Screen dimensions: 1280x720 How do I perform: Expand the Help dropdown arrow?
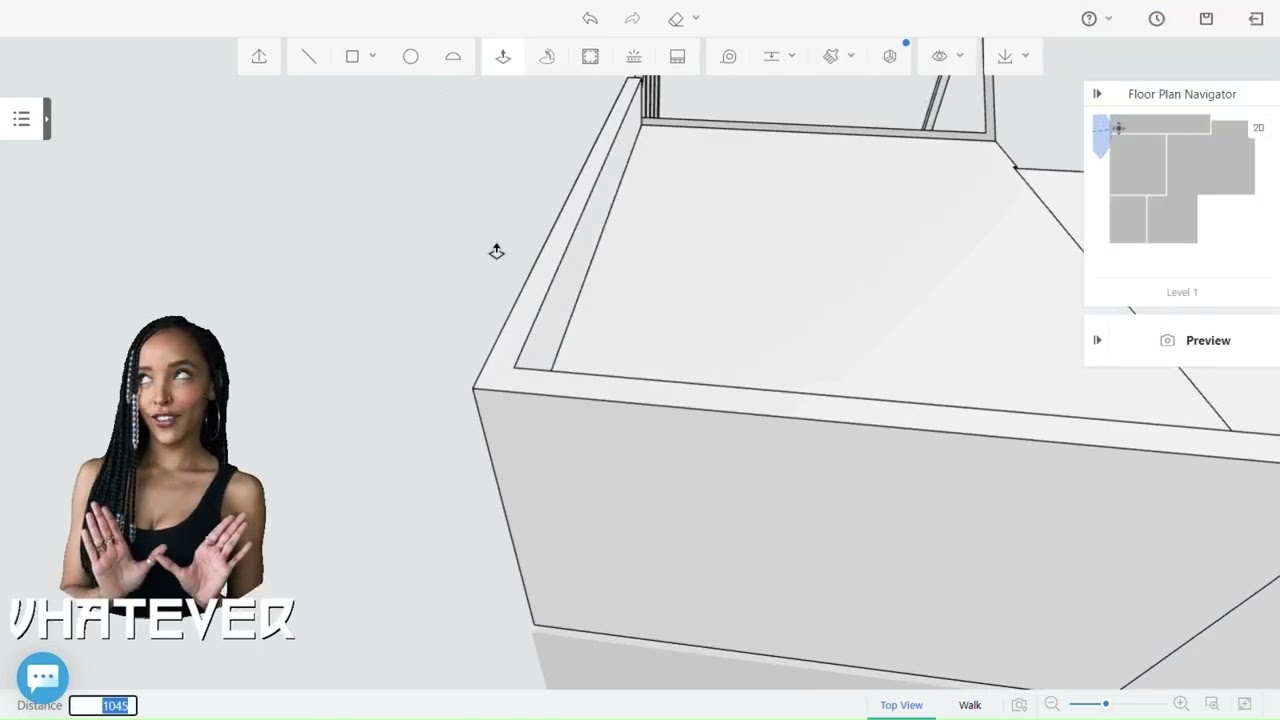1109,18
